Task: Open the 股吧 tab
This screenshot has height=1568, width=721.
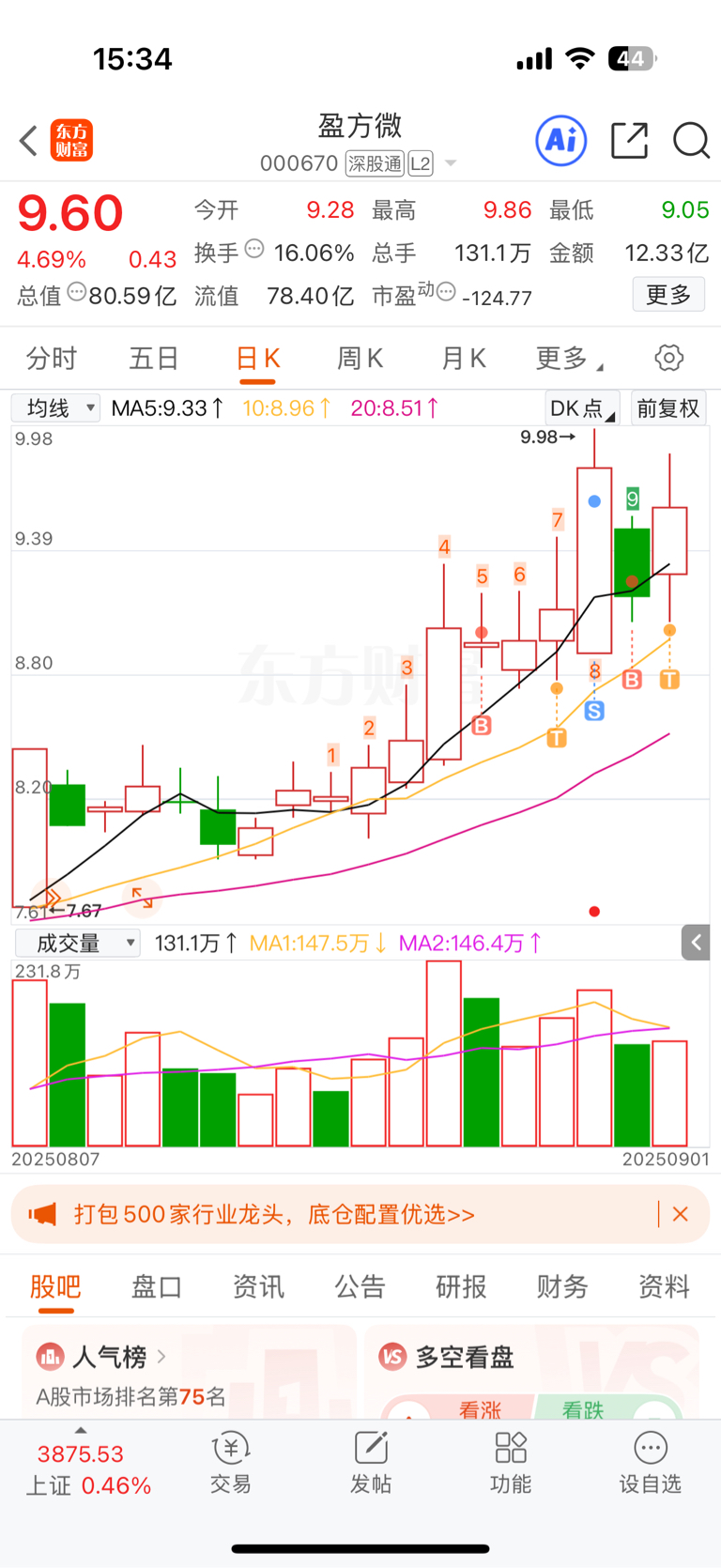Action: (x=55, y=1286)
